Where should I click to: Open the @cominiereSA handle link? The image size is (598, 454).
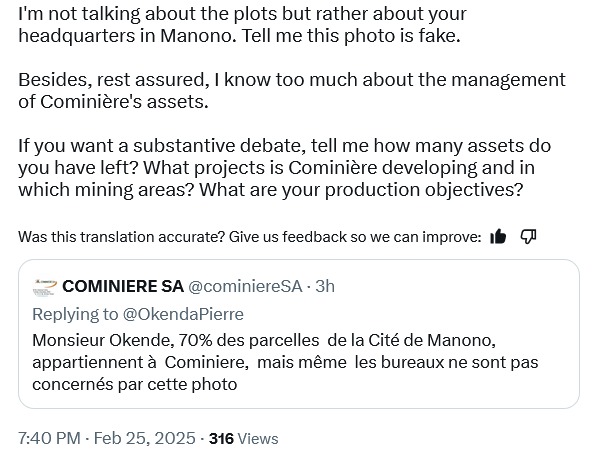tap(245, 286)
